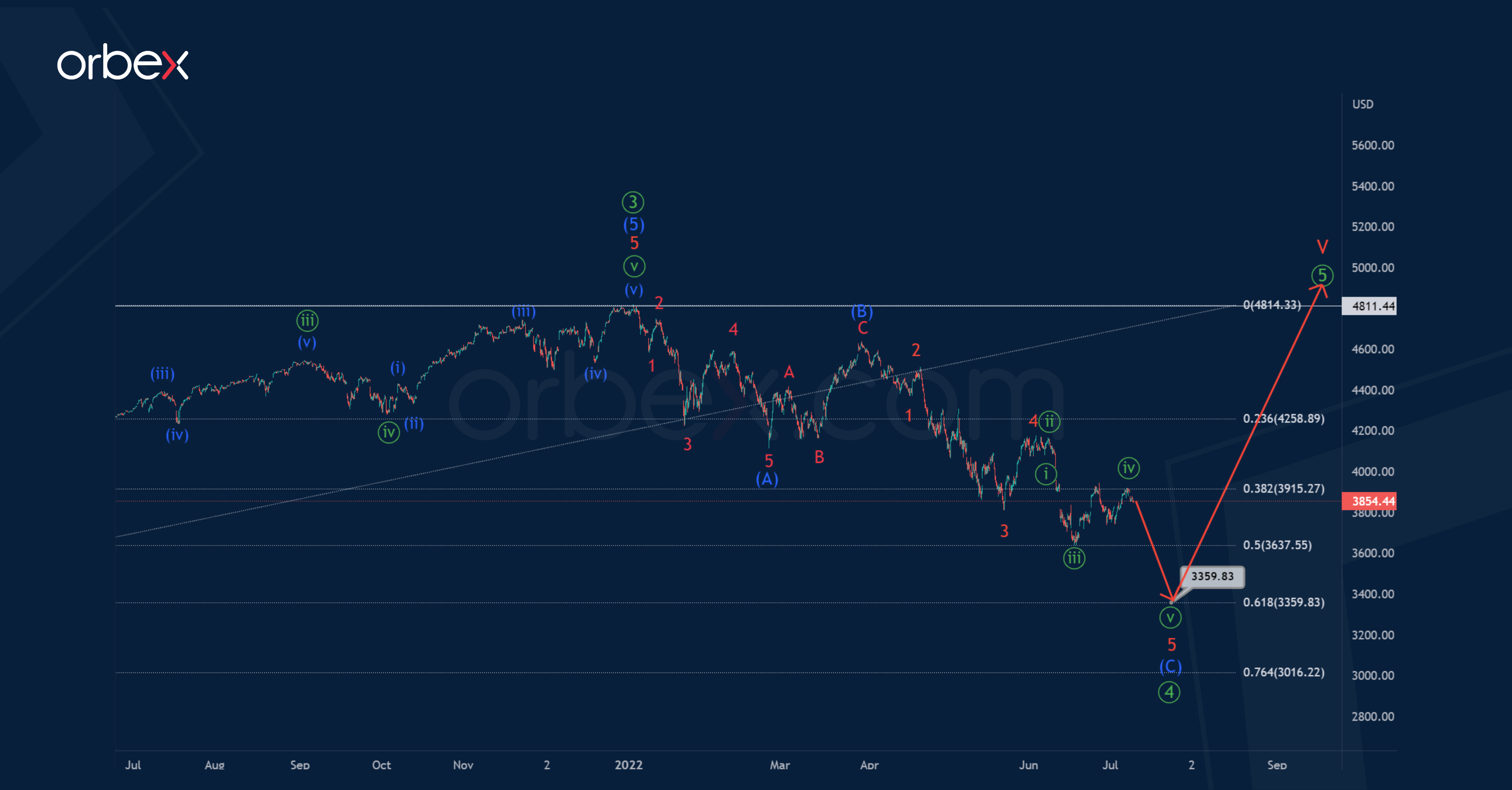Click the 0(4814.33) Fibonacci label
Viewport: 1512px width, 790px height.
[1271, 304]
